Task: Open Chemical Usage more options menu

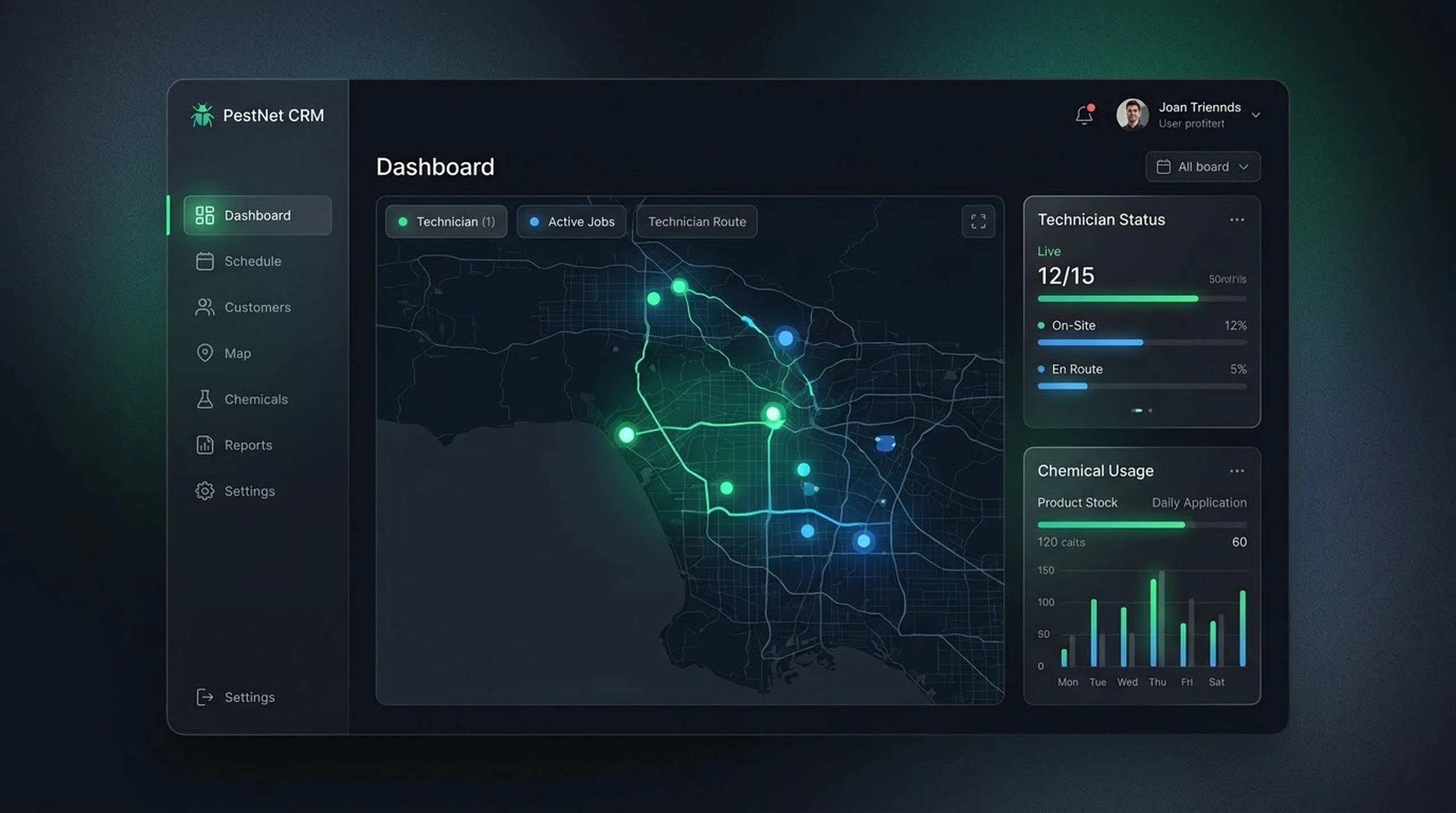Action: tap(1237, 471)
